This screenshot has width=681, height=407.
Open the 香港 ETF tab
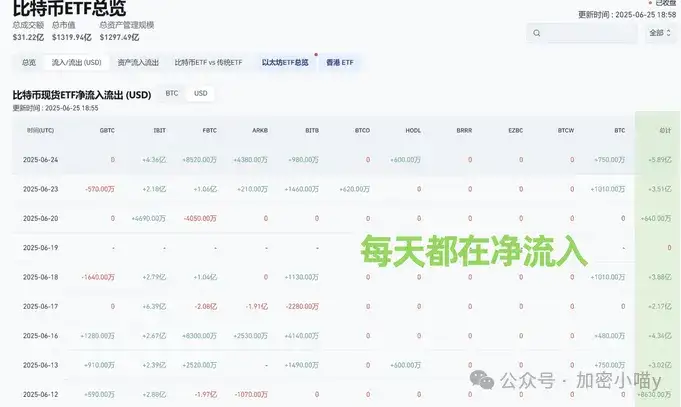click(x=340, y=63)
